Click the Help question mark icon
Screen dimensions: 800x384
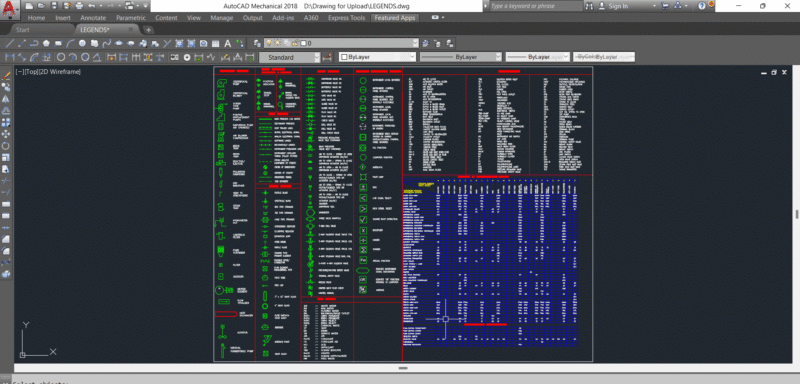click(702, 6)
